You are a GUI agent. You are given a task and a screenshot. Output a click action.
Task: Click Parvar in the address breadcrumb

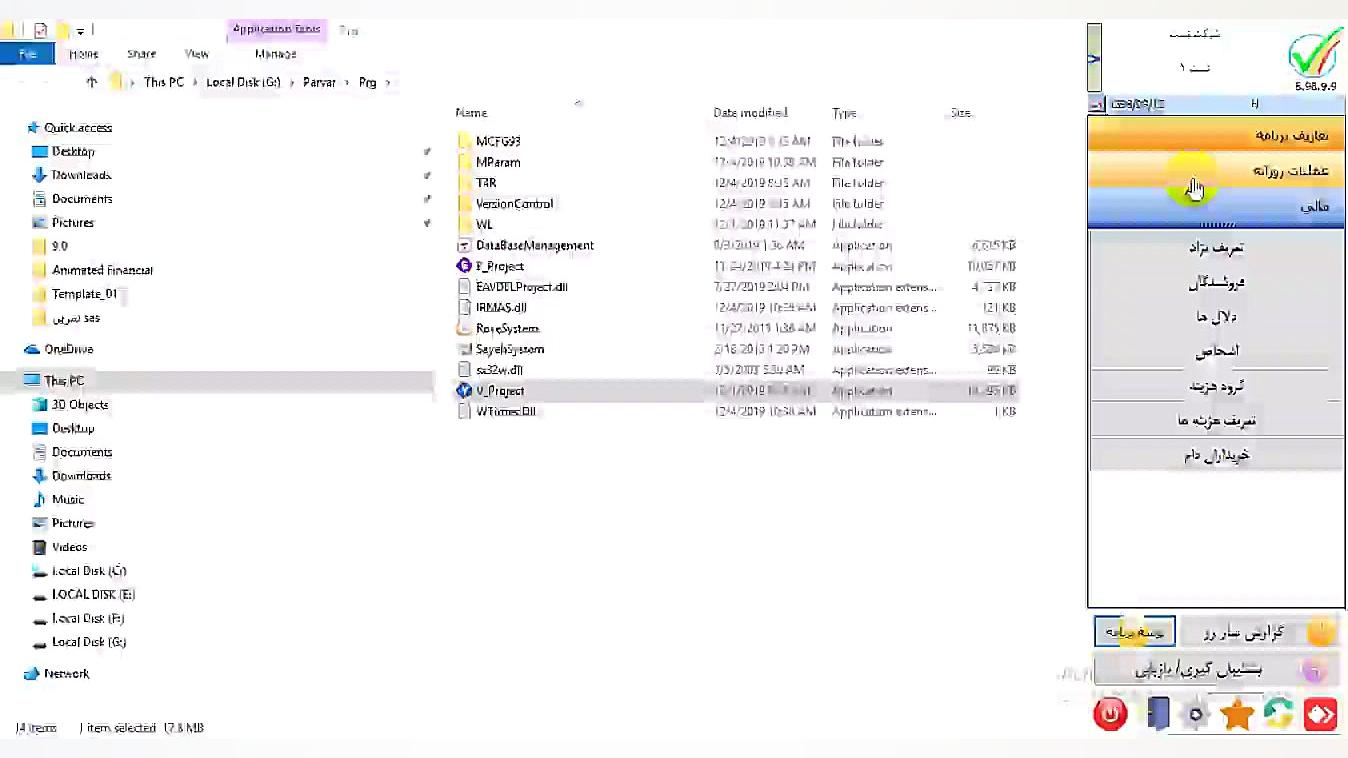(319, 83)
